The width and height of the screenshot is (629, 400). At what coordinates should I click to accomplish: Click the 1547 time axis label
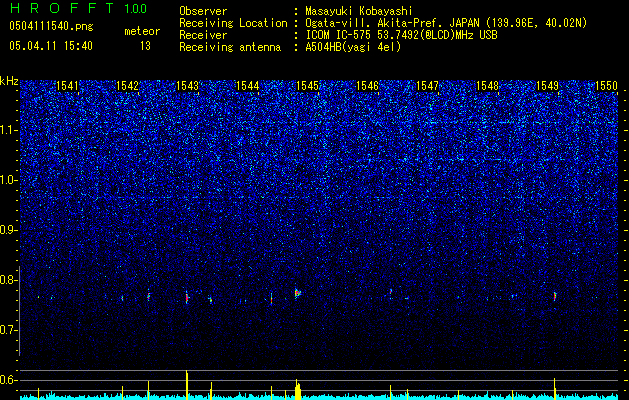coord(428,85)
